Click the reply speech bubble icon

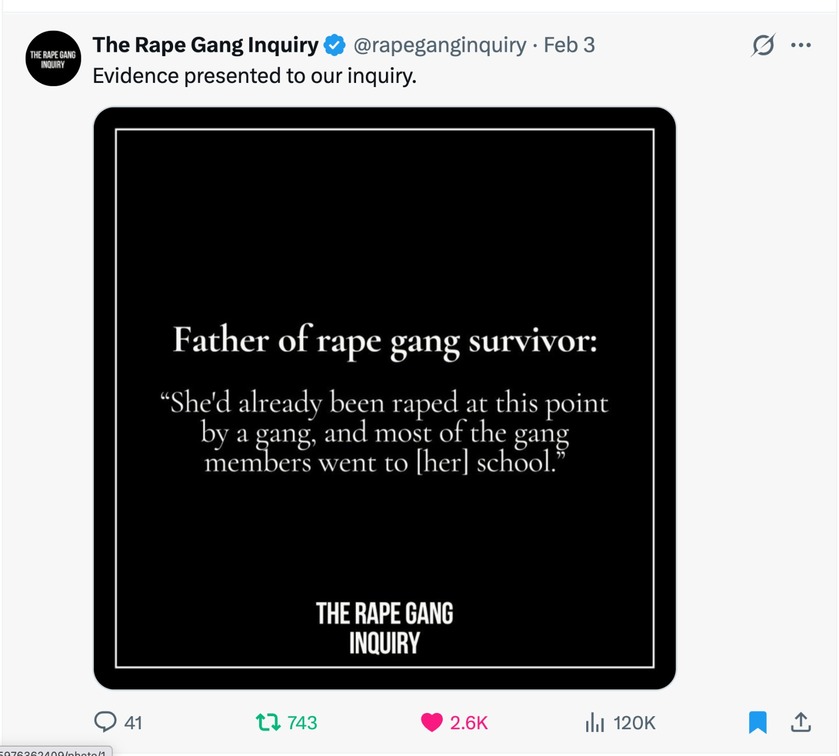coord(105,721)
